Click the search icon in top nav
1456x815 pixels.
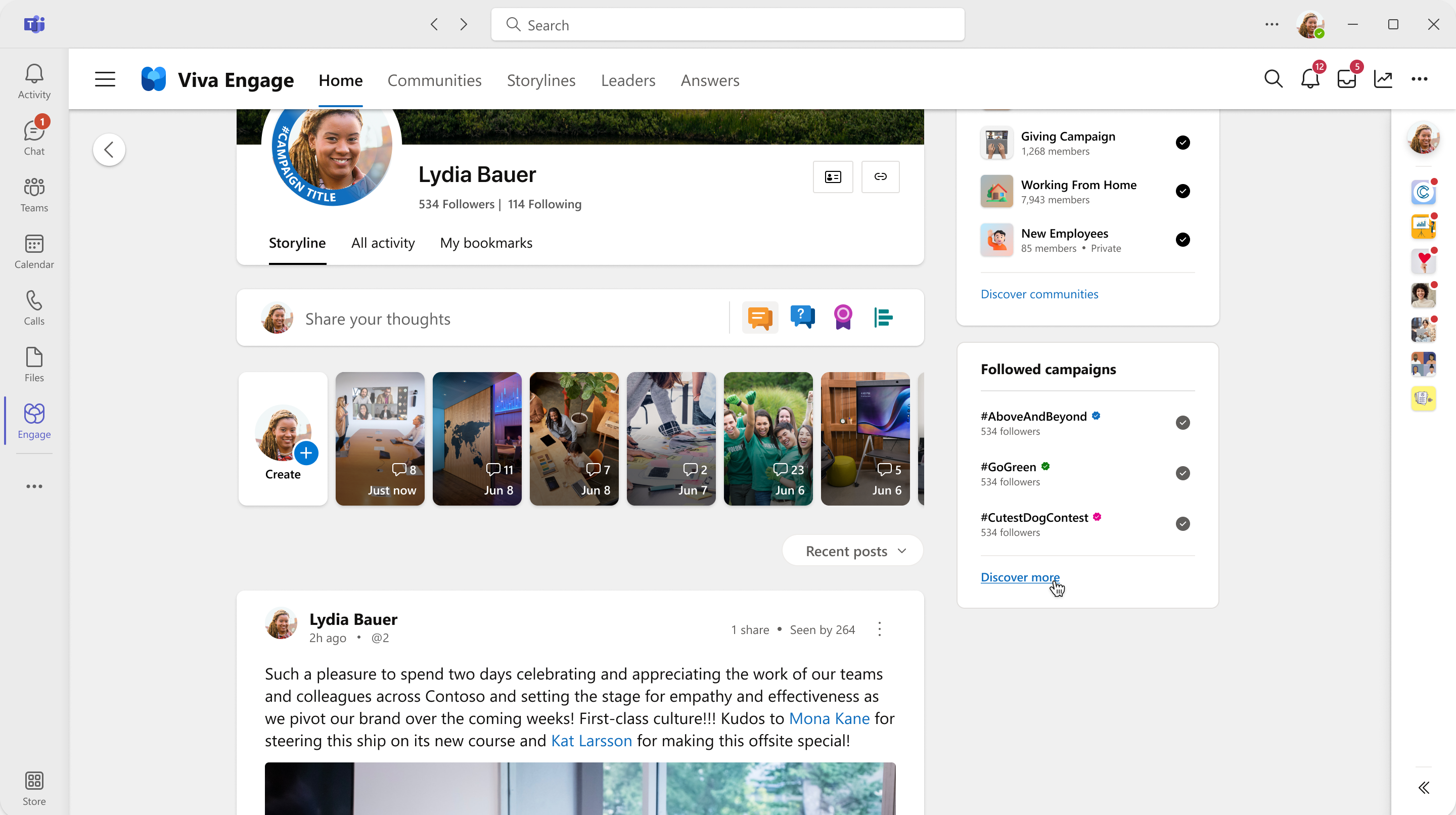click(x=1272, y=80)
